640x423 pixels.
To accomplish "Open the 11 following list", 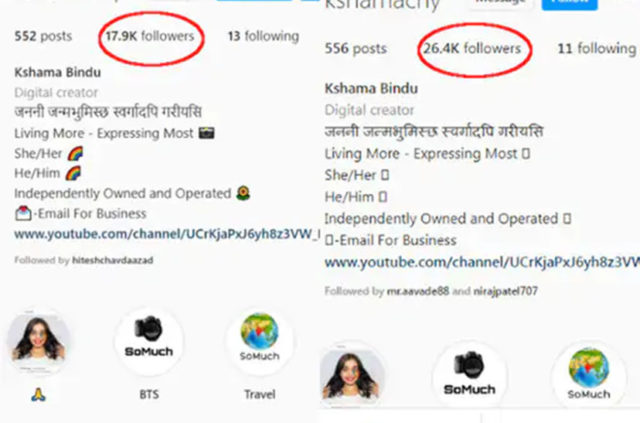I will pyautogui.click(x=597, y=49).
